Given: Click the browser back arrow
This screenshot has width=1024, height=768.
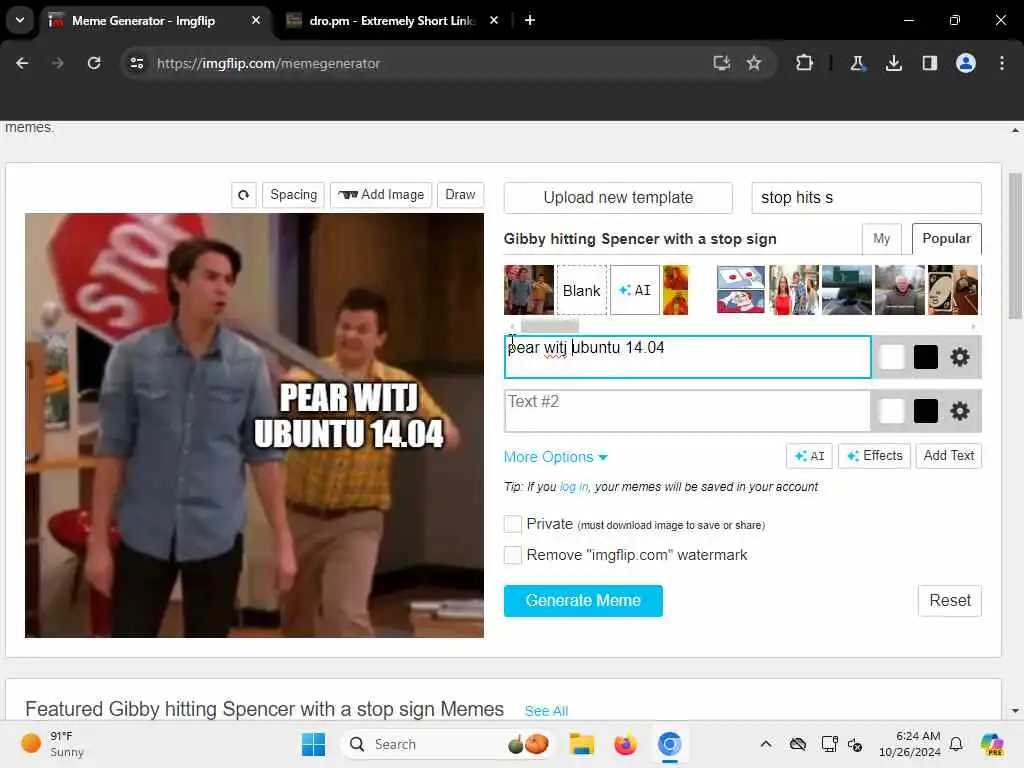Looking at the screenshot, I should pyautogui.click(x=22, y=63).
